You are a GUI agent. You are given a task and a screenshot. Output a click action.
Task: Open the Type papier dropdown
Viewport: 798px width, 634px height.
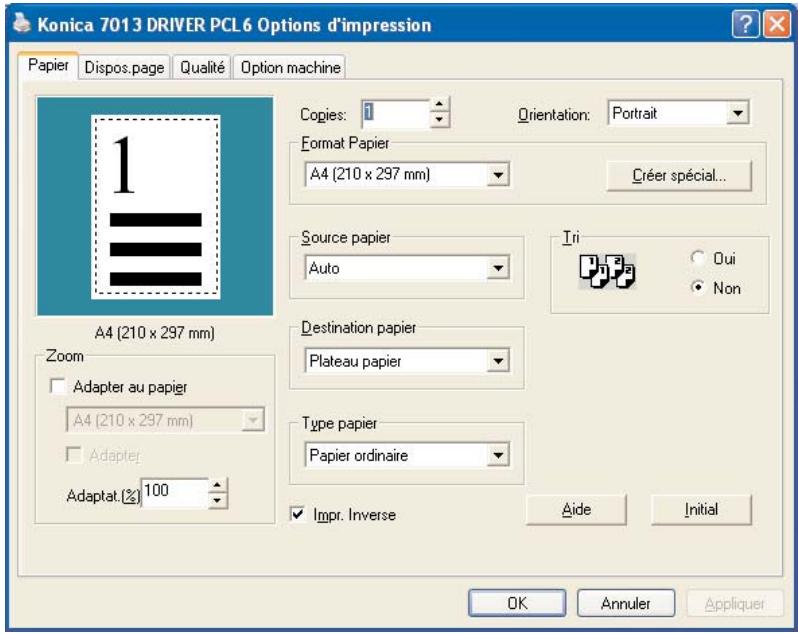coord(407,455)
